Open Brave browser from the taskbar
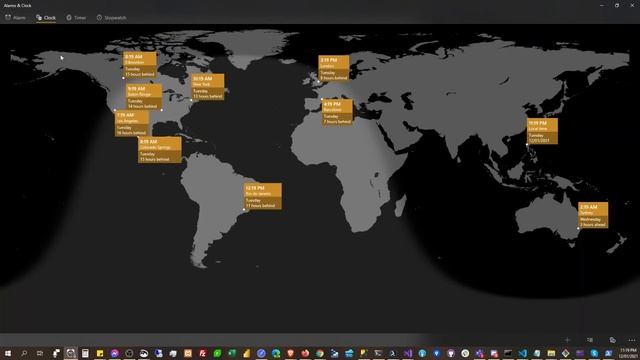 click(291, 353)
